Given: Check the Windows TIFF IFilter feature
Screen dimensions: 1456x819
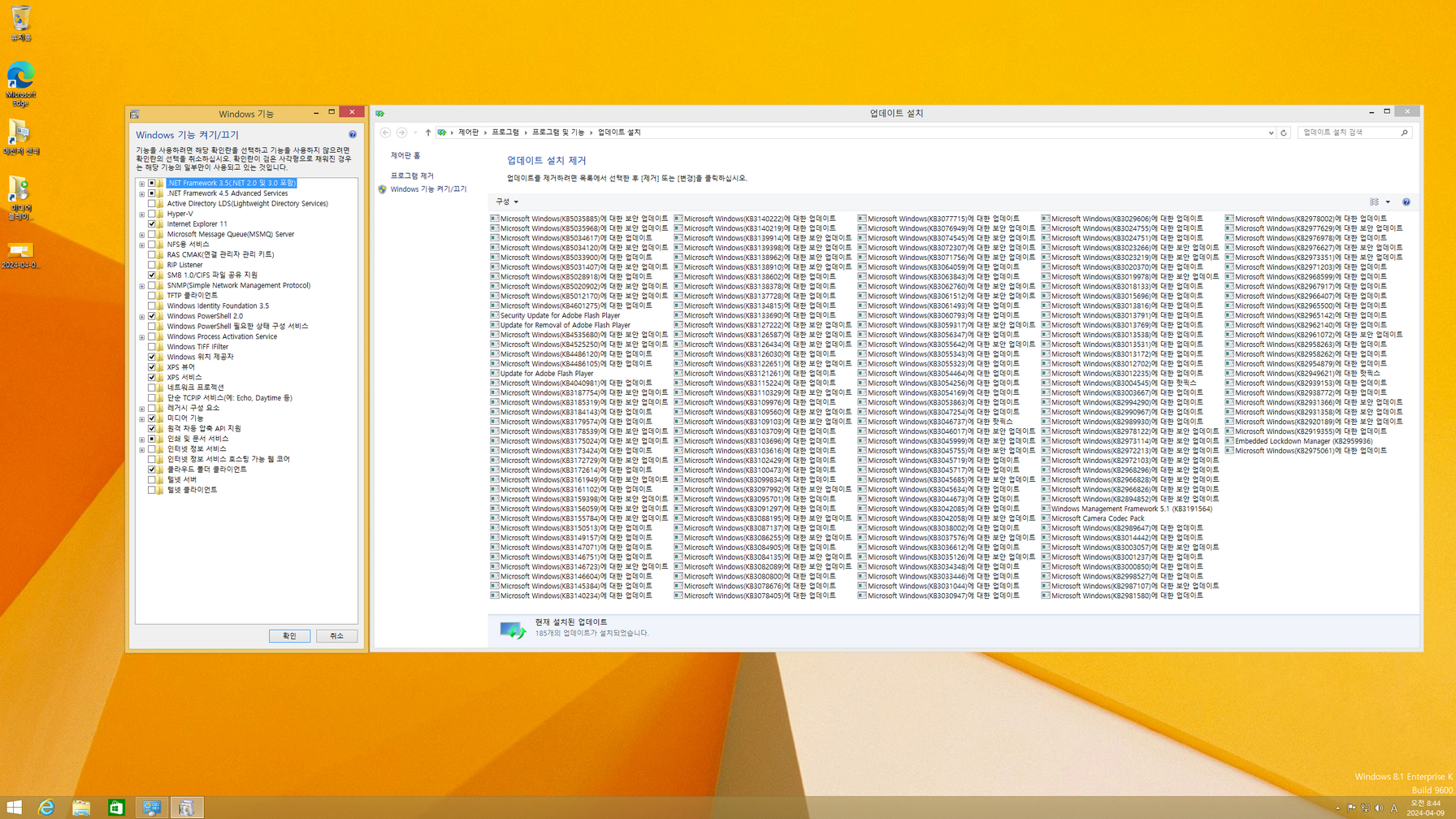Looking at the screenshot, I should (x=152, y=347).
